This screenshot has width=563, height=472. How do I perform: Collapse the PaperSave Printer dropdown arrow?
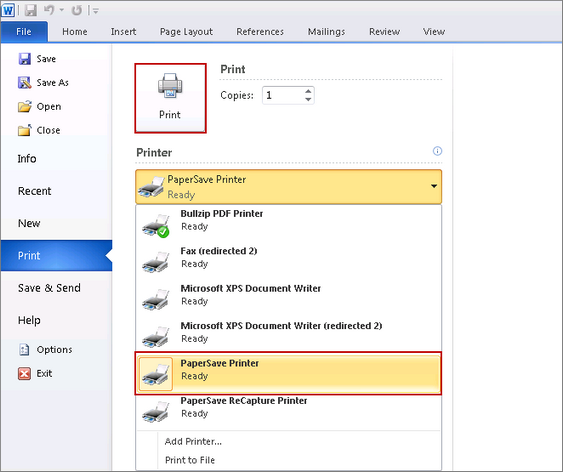(x=434, y=186)
